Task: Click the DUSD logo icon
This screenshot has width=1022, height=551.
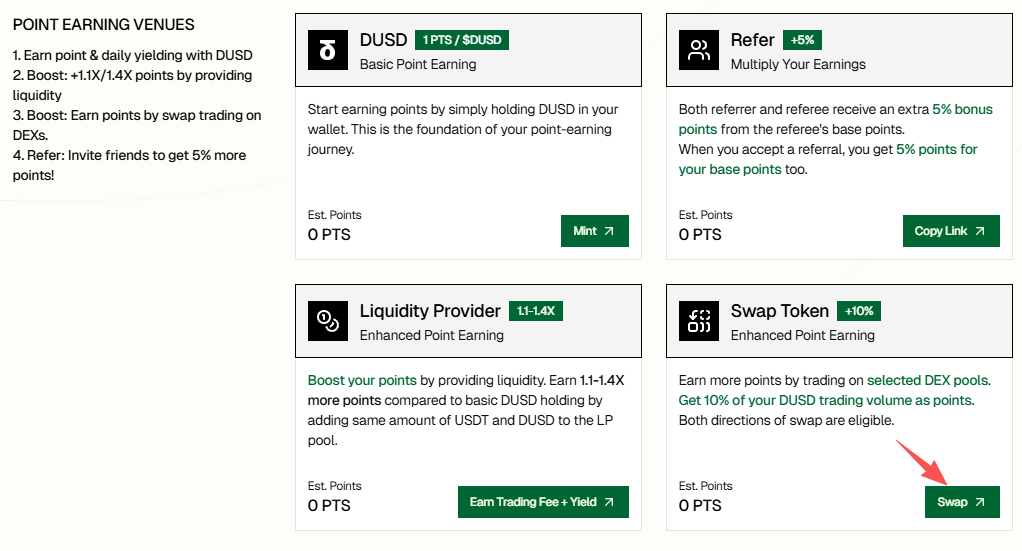Action: pyautogui.click(x=327, y=50)
